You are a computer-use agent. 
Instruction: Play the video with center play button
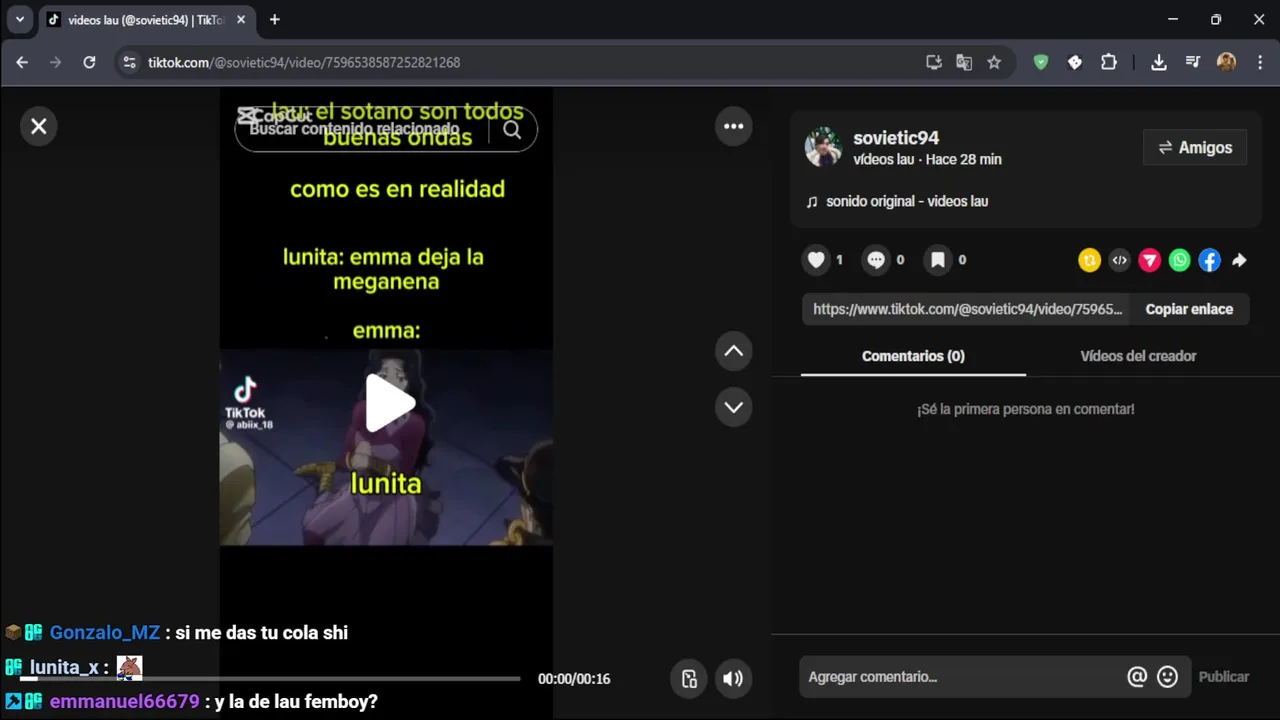coord(388,404)
